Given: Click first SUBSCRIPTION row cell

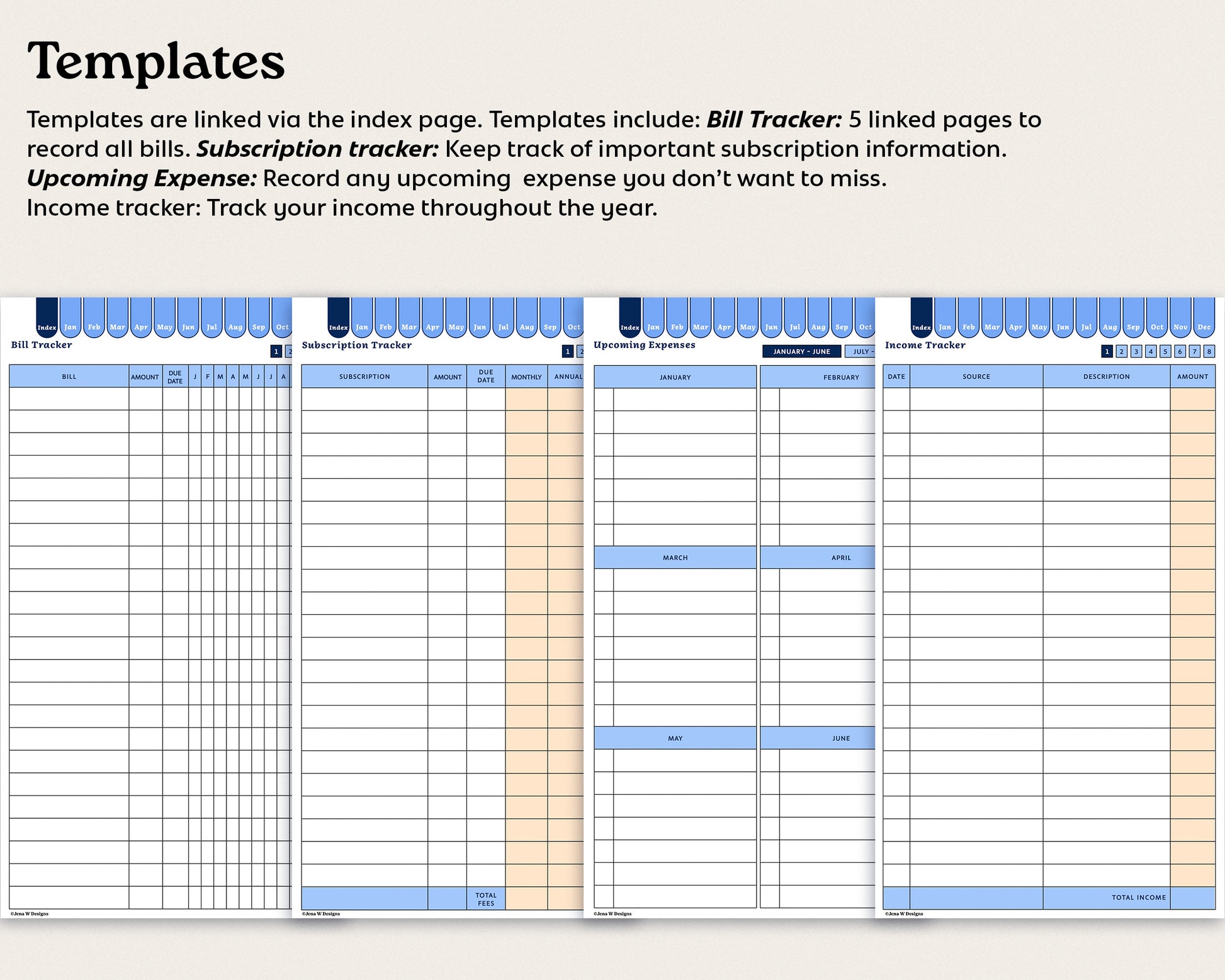Looking at the screenshot, I should click(364, 399).
